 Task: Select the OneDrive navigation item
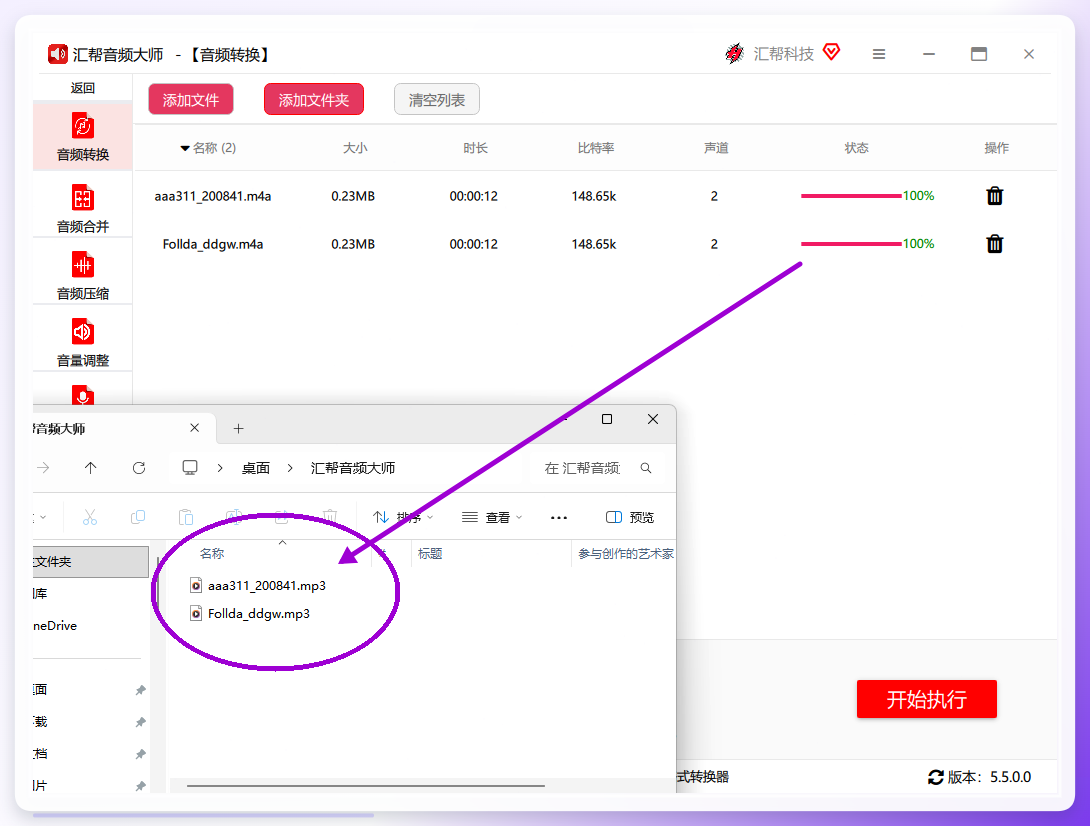[56, 626]
